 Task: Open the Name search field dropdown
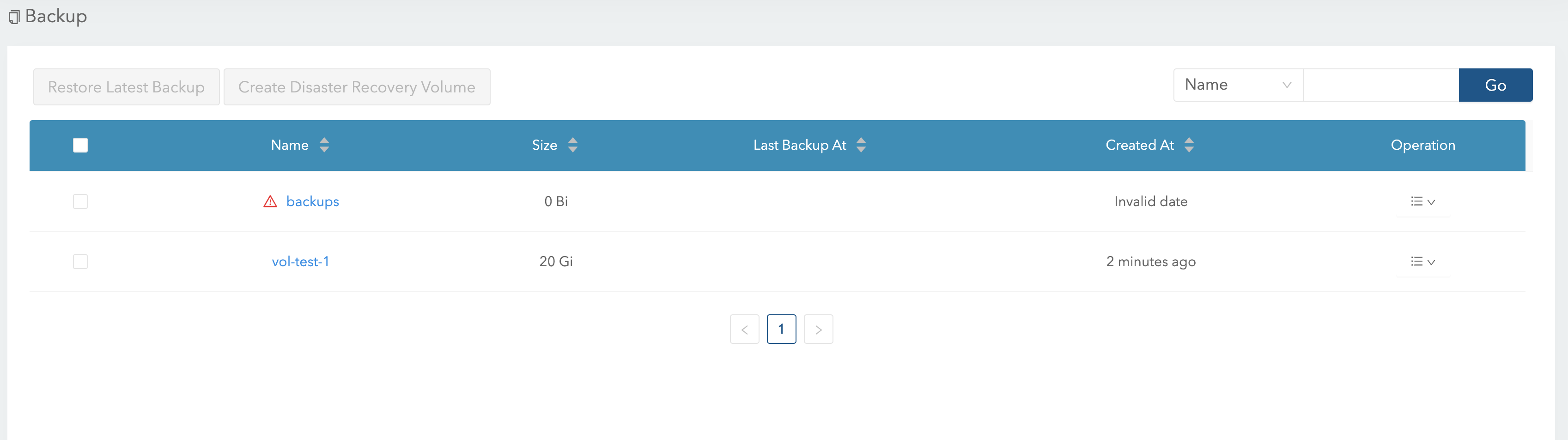pos(1238,85)
